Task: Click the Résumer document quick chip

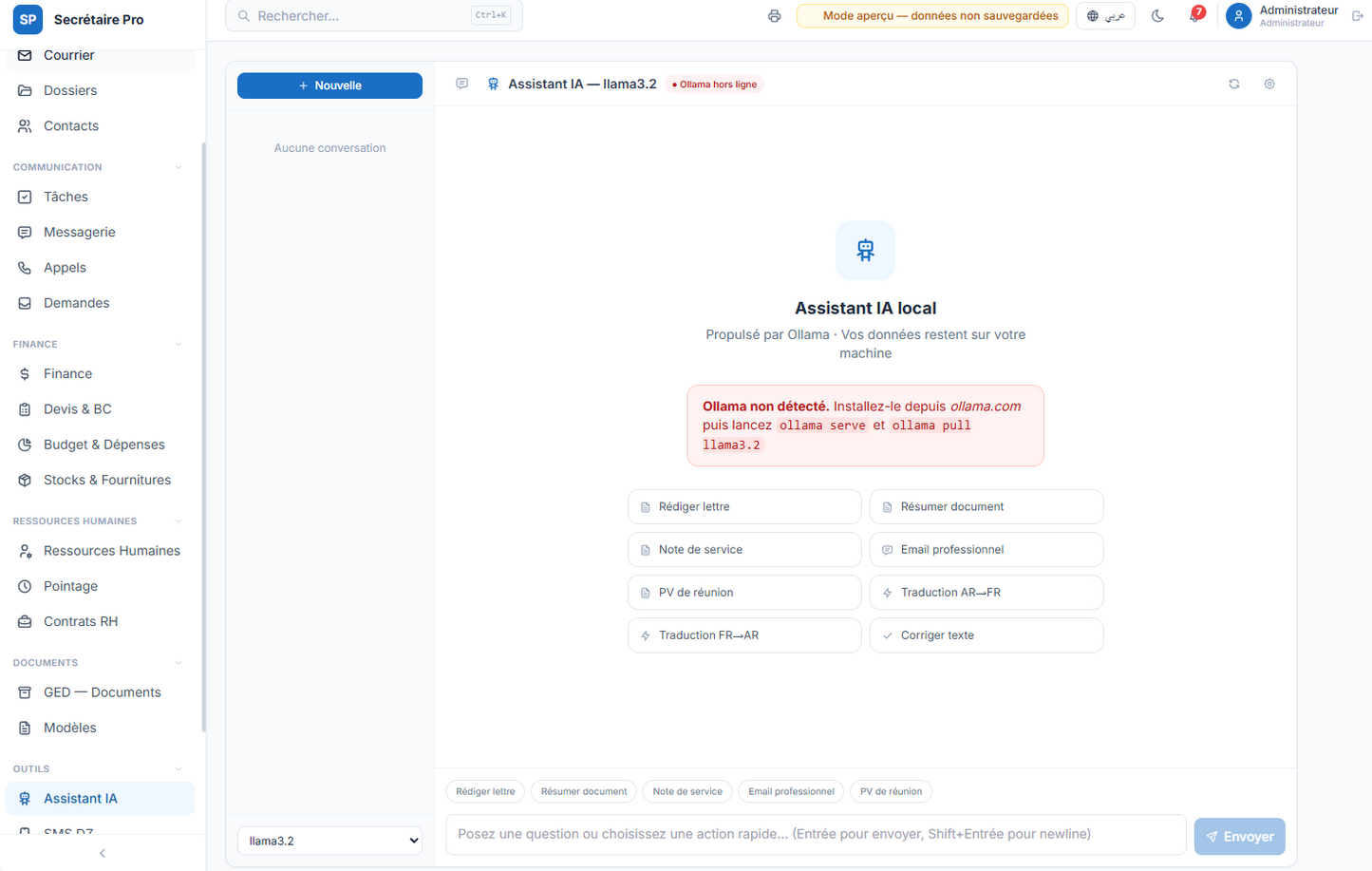Action: tap(584, 791)
